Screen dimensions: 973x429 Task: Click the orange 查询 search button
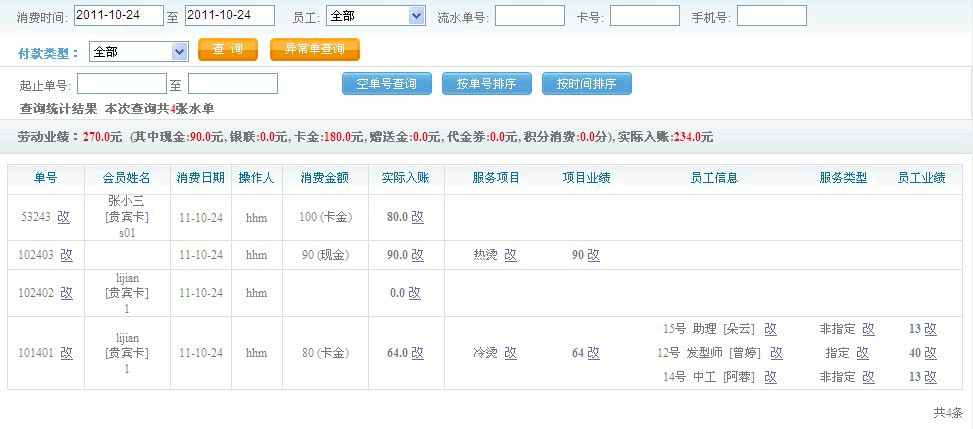click(x=228, y=50)
